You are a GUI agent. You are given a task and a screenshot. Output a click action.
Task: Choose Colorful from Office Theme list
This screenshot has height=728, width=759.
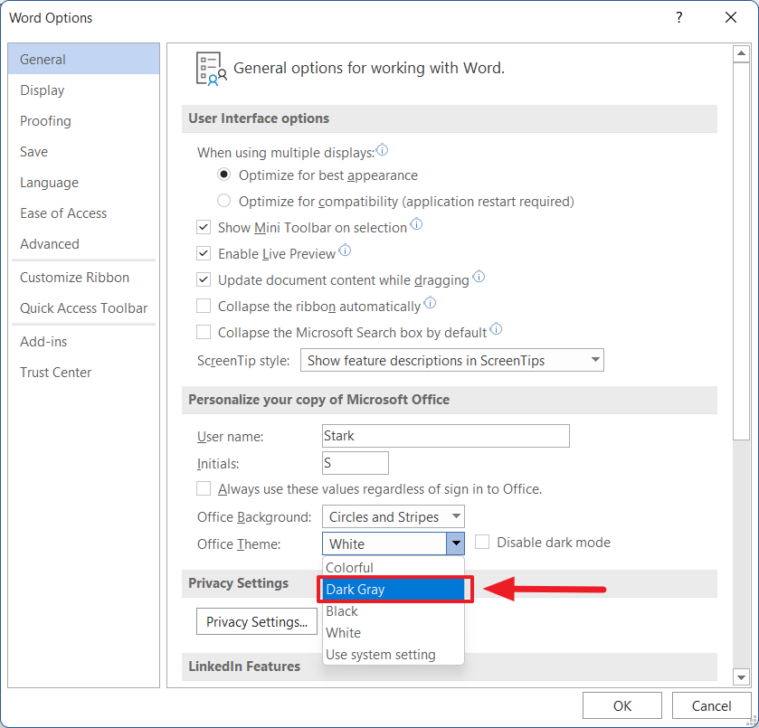click(x=393, y=567)
